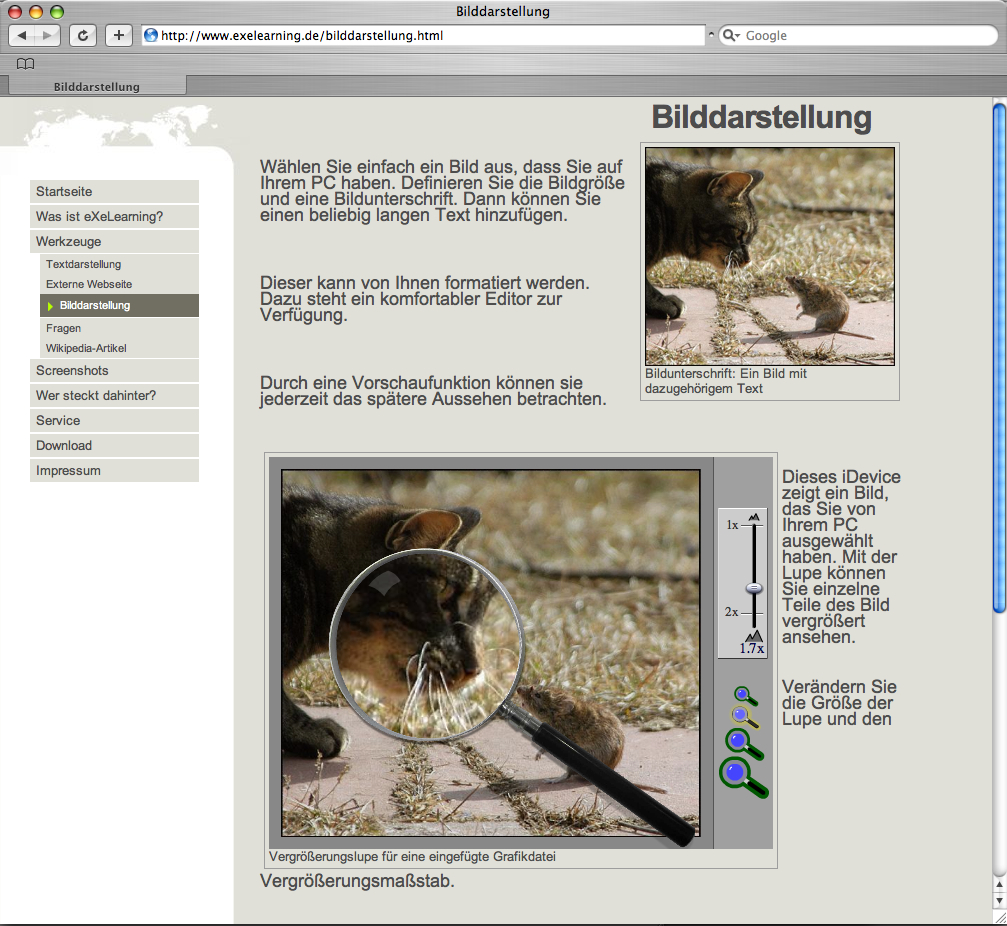Click the blue vertical scrollbar thumb
The image size is (1007, 926).
[x=999, y=358]
